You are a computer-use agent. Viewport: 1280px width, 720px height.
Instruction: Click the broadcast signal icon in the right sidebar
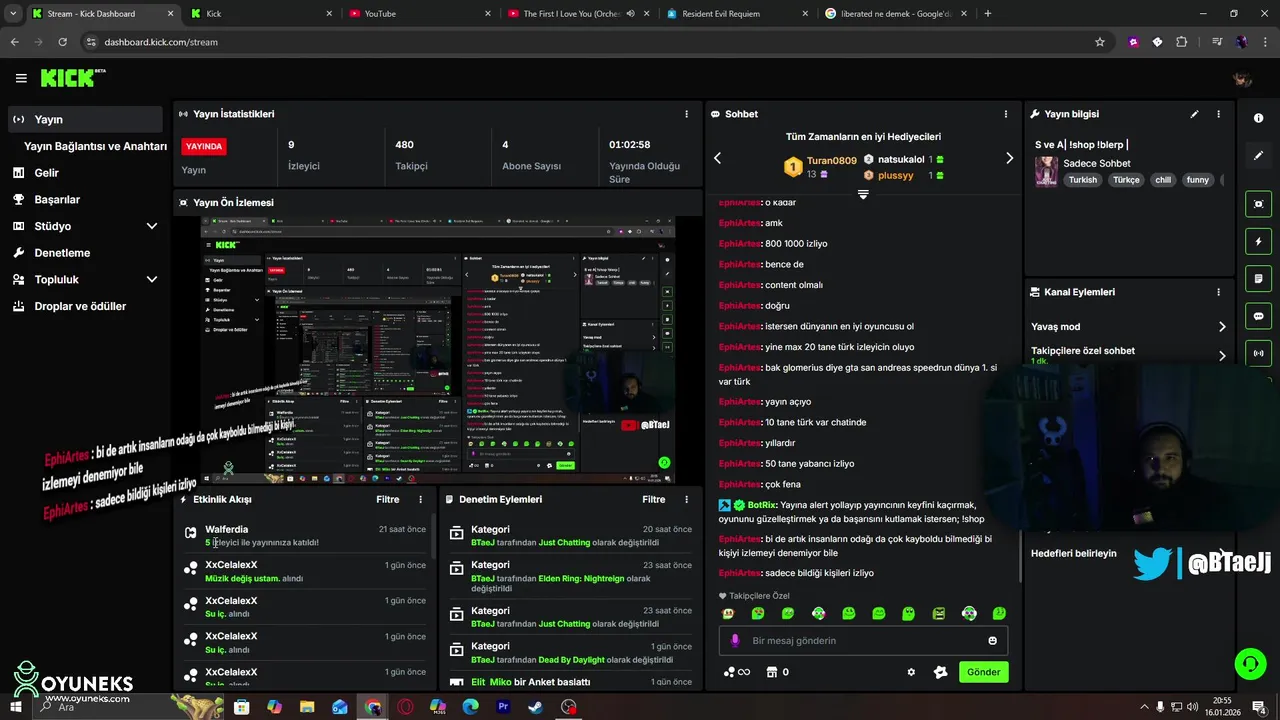click(1258, 353)
